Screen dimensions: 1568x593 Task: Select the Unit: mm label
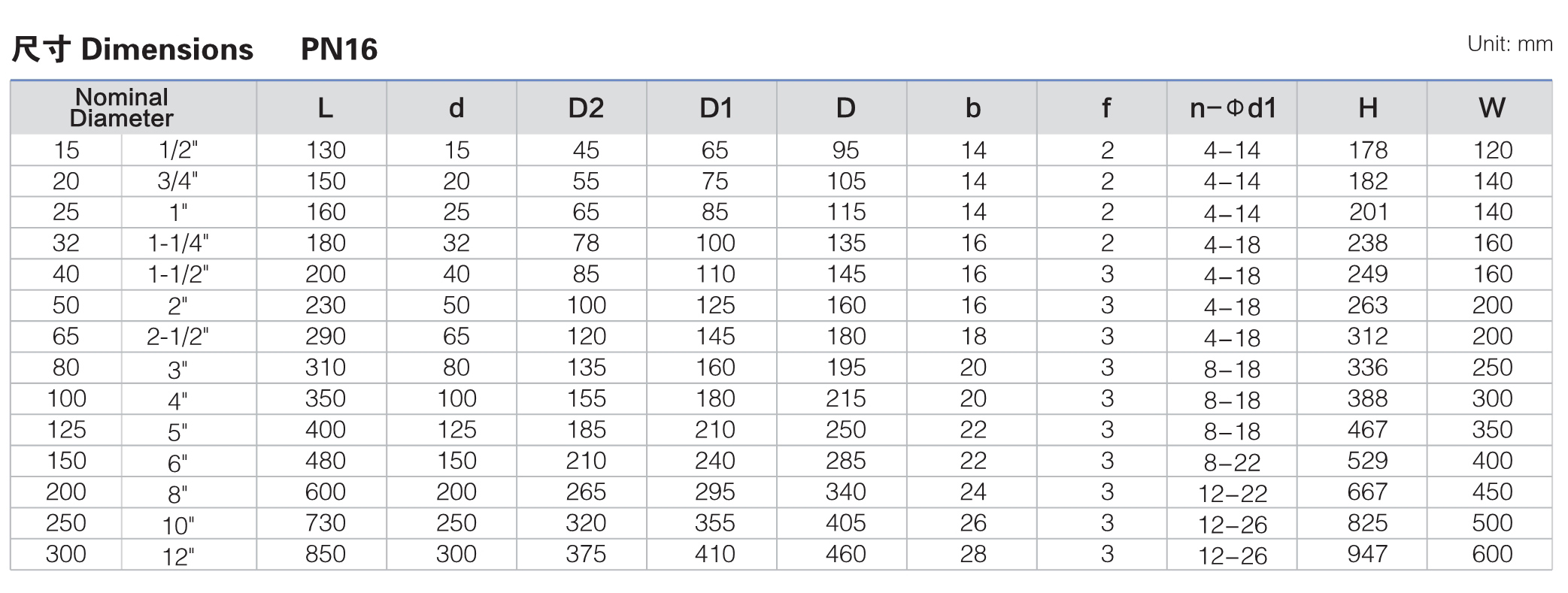(1509, 44)
